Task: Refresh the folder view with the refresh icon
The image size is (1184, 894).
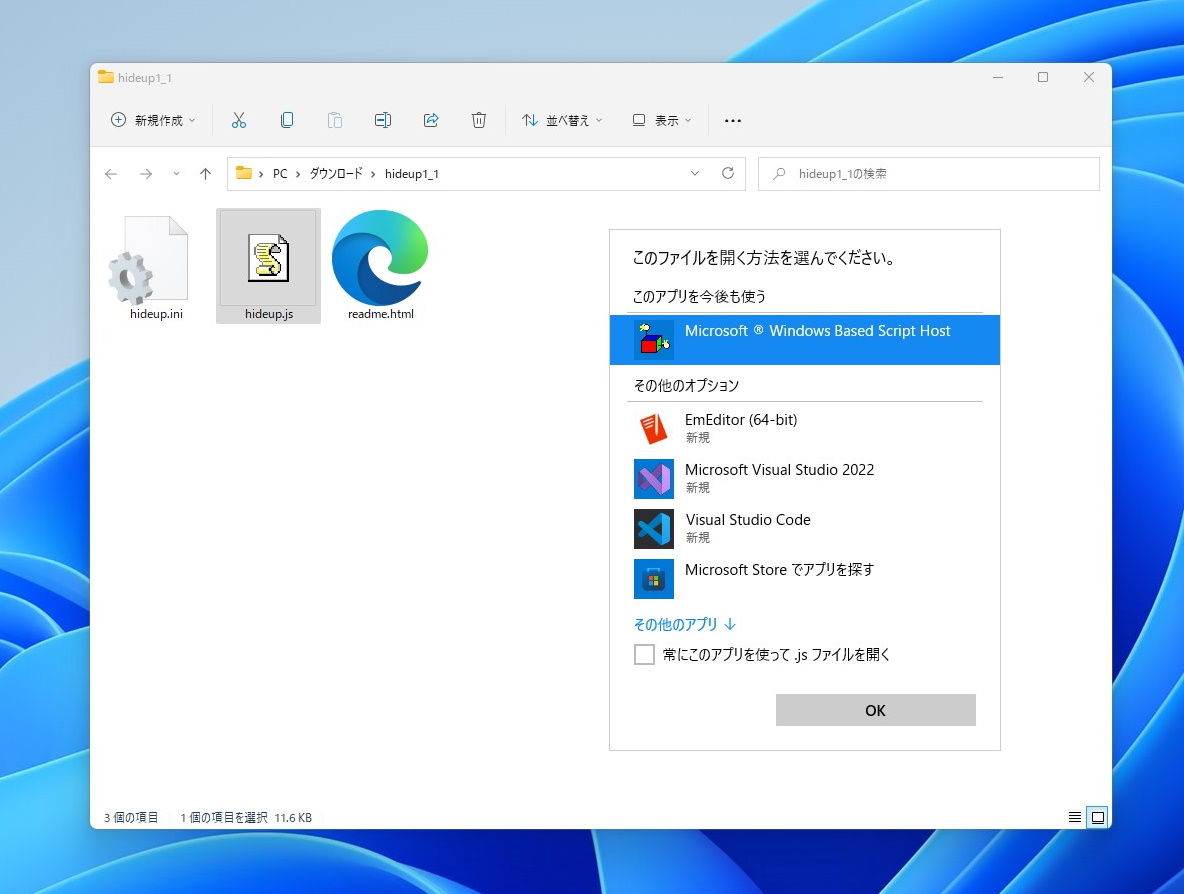Action: point(727,173)
